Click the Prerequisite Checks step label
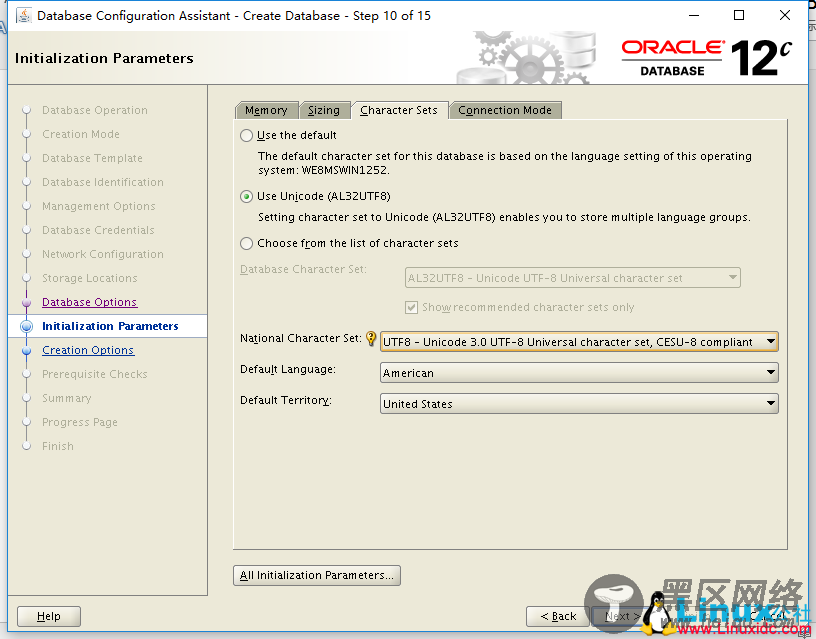 pyautogui.click(x=95, y=374)
